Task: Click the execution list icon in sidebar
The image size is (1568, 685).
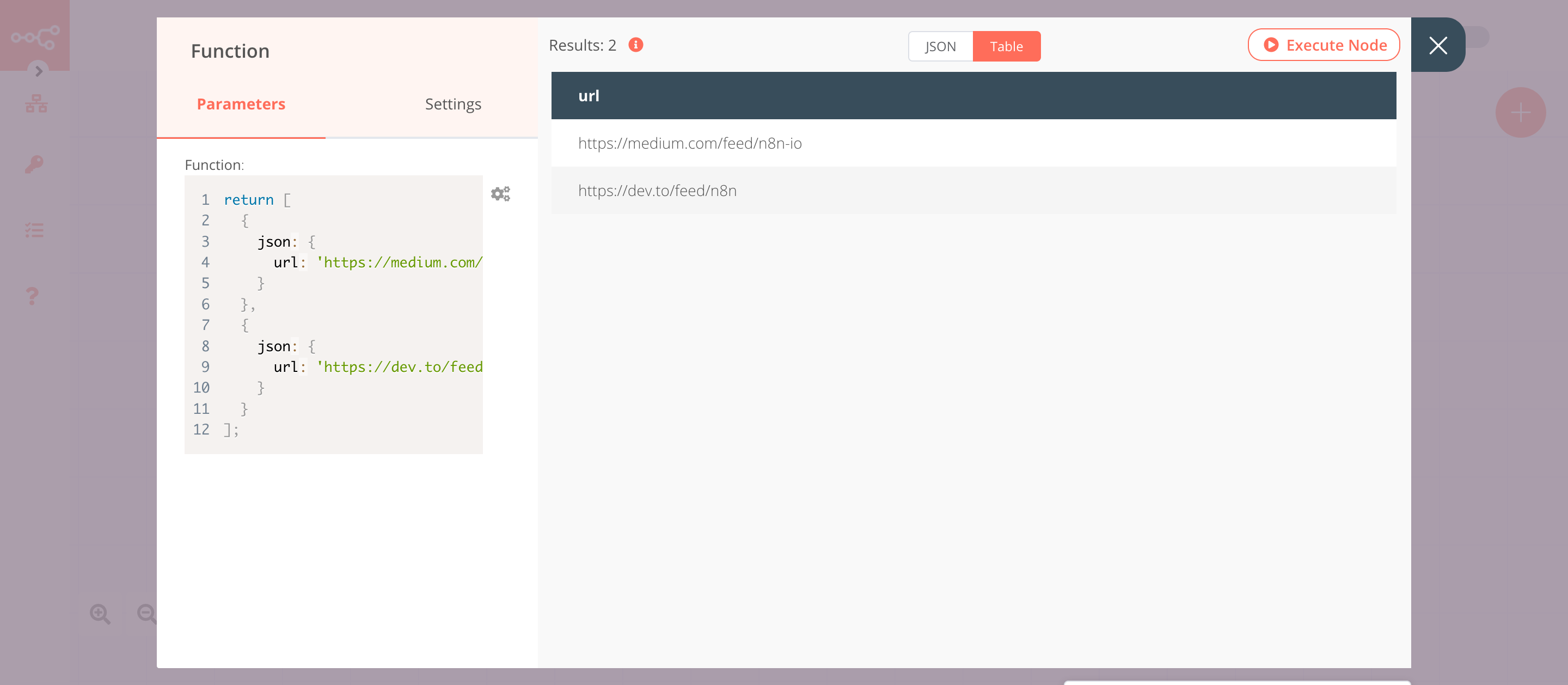Action: coord(34,229)
